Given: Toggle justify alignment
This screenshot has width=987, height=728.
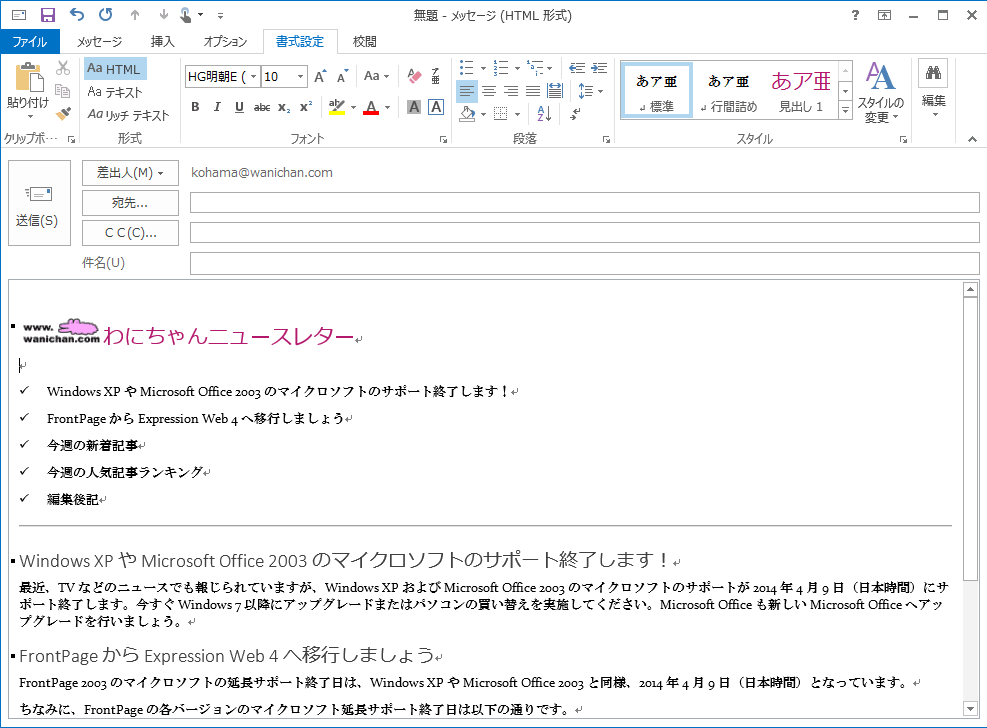Looking at the screenshot, I should click(533, 91).
